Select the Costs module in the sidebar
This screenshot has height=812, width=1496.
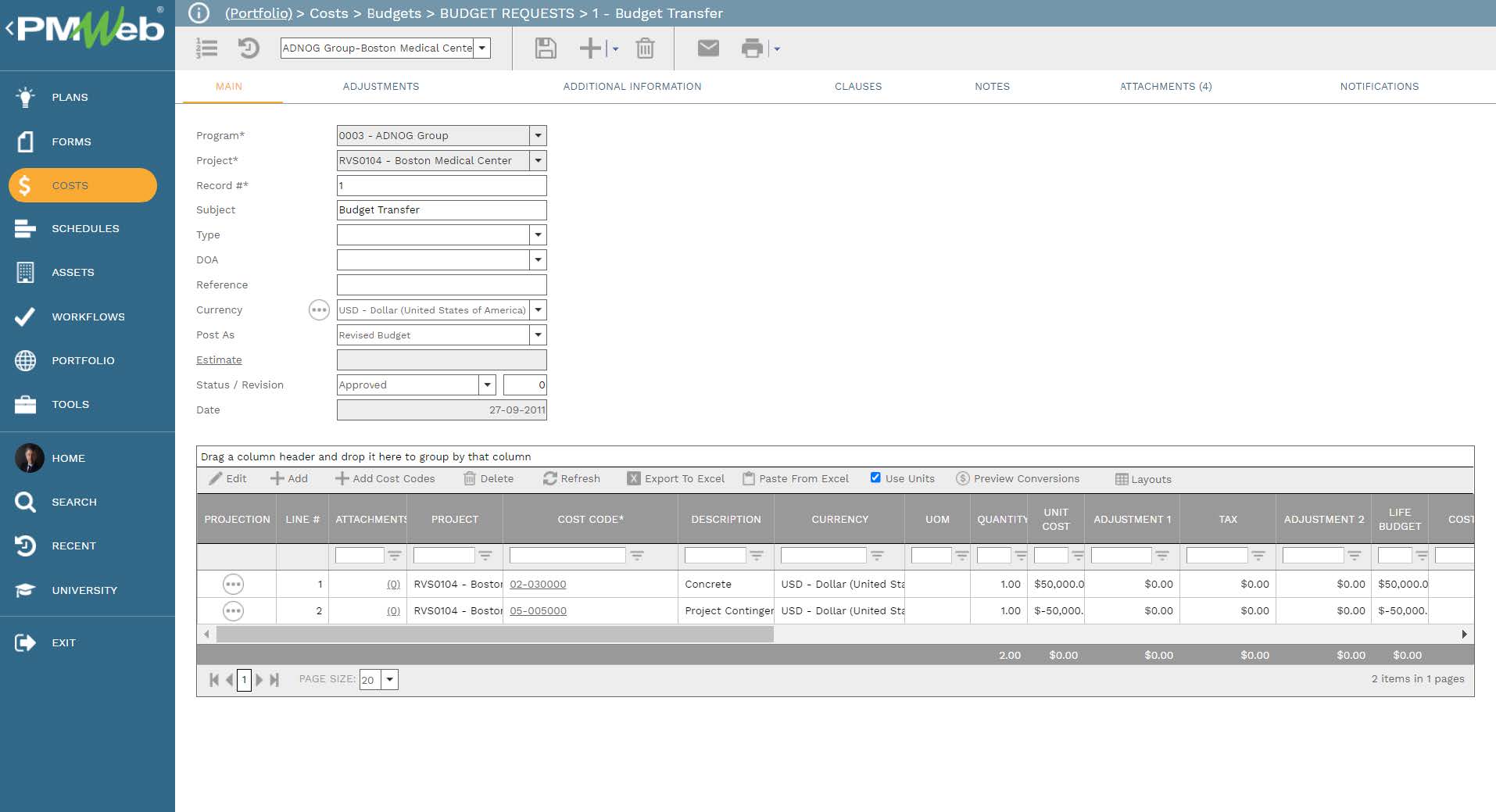point(83,185)
